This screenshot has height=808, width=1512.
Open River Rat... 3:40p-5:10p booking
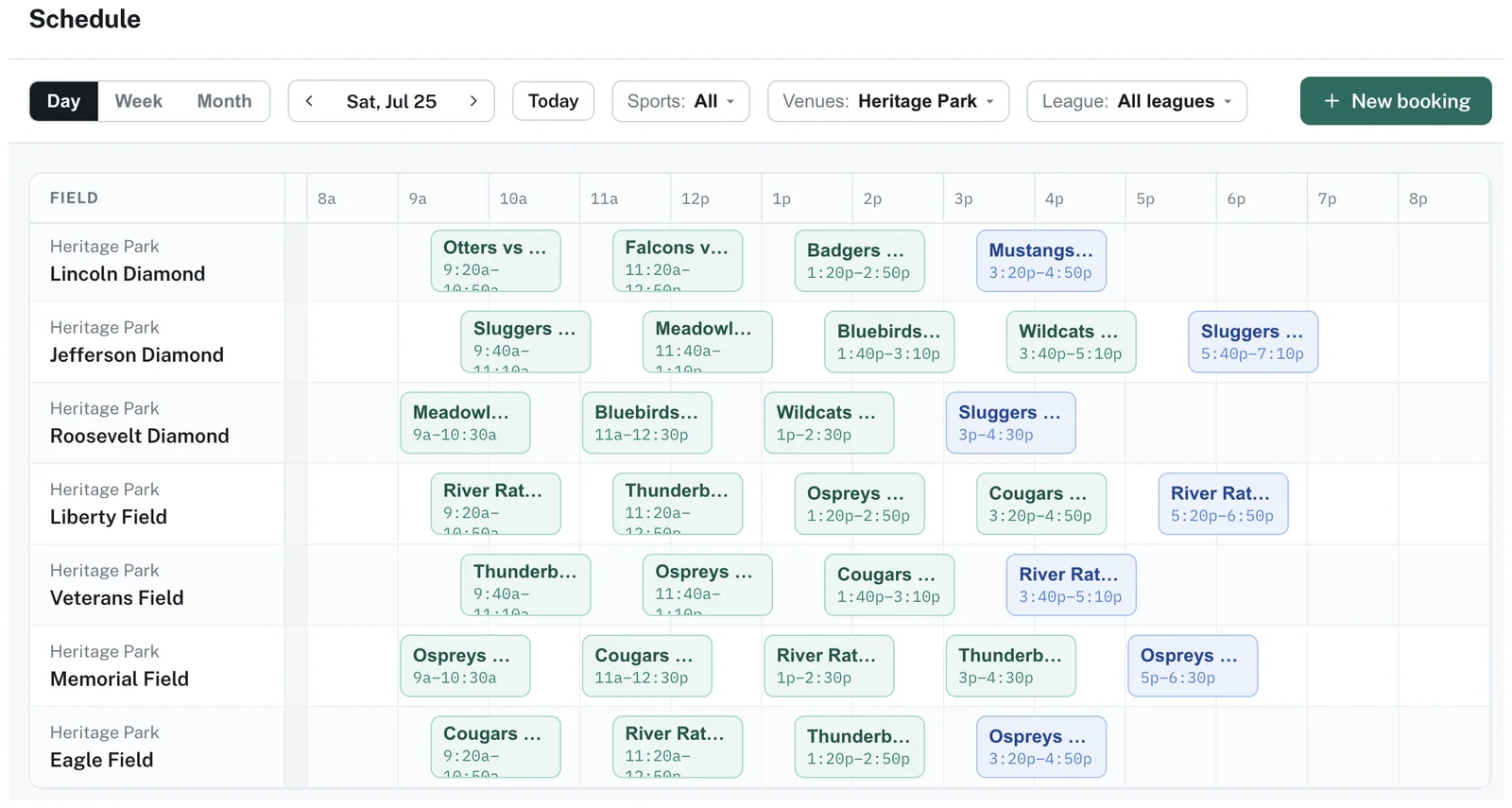click(1072, 585)
